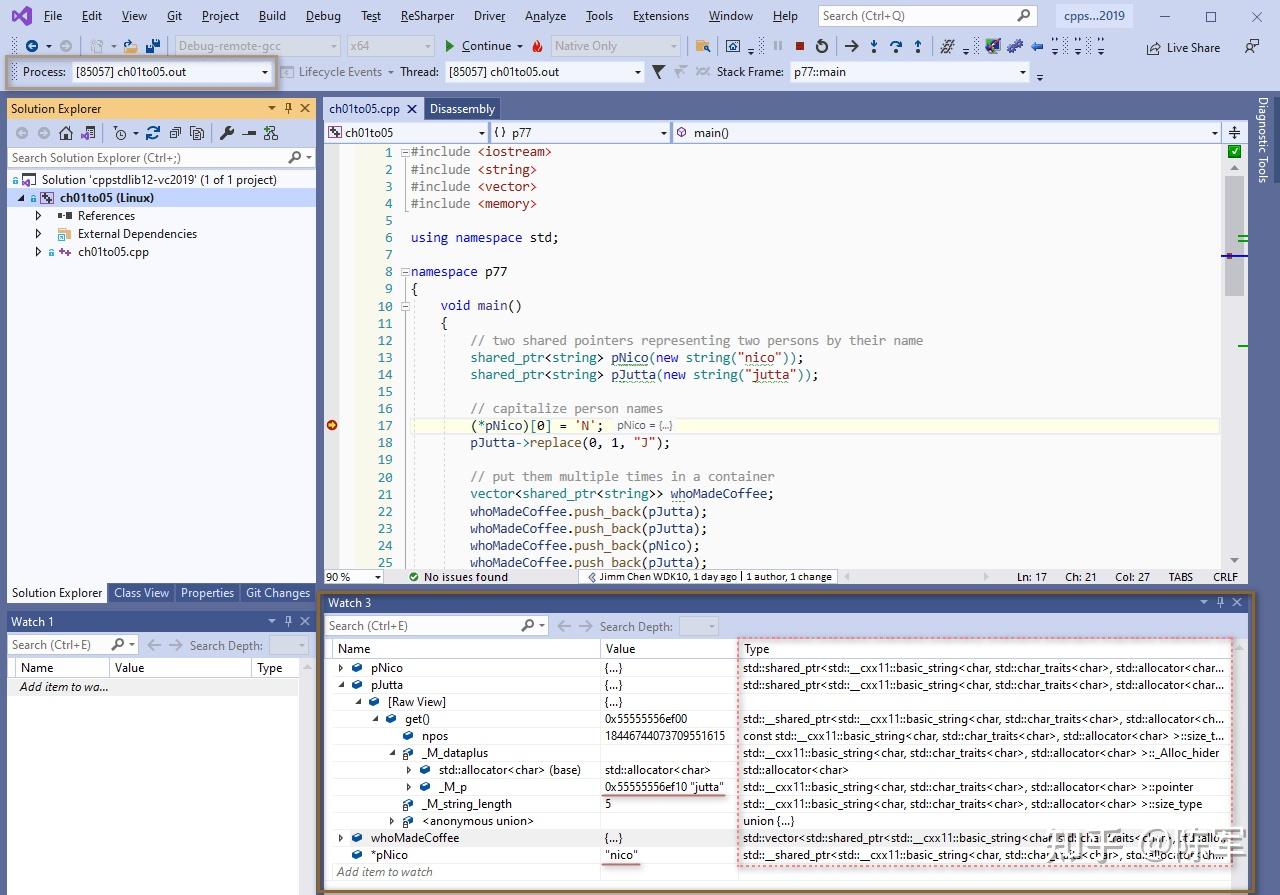Restart the debugger

(x=822, y=46)
